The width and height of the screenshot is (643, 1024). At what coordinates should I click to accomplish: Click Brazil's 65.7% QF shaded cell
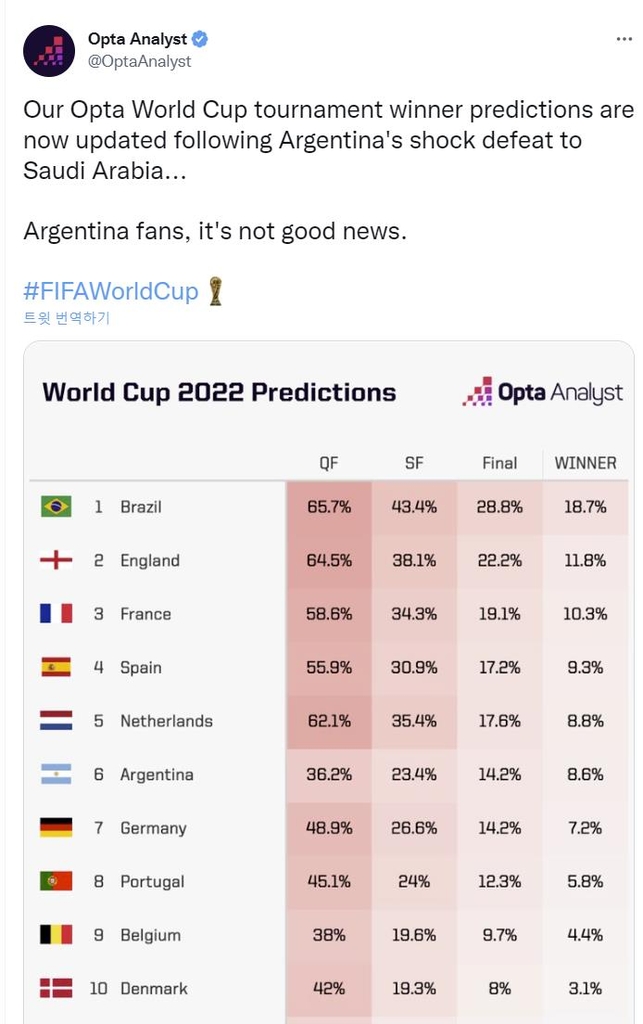(x=329, y=507)
